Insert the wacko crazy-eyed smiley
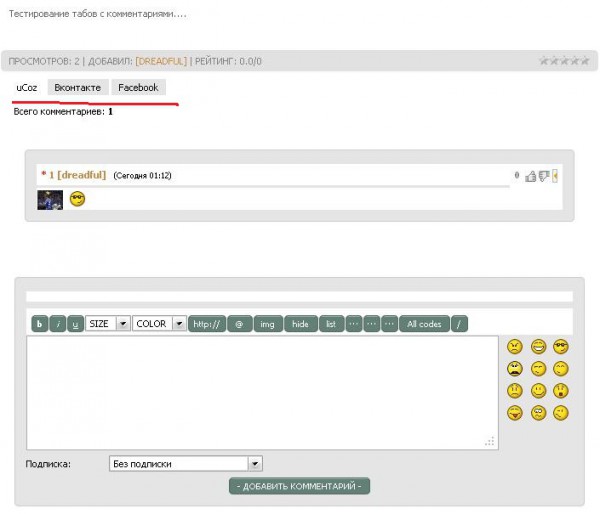This screenshot has height=514, width=600. [538, 413]
